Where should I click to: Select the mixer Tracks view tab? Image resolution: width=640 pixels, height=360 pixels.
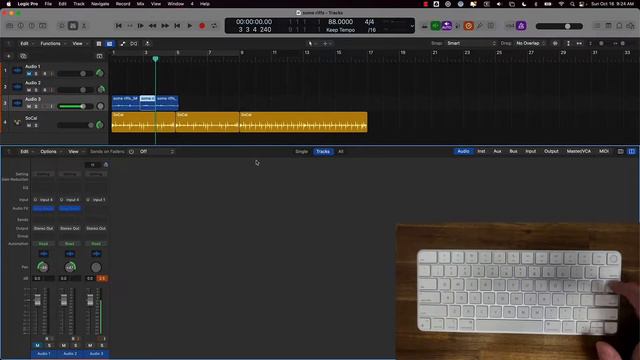coord(323,151)
